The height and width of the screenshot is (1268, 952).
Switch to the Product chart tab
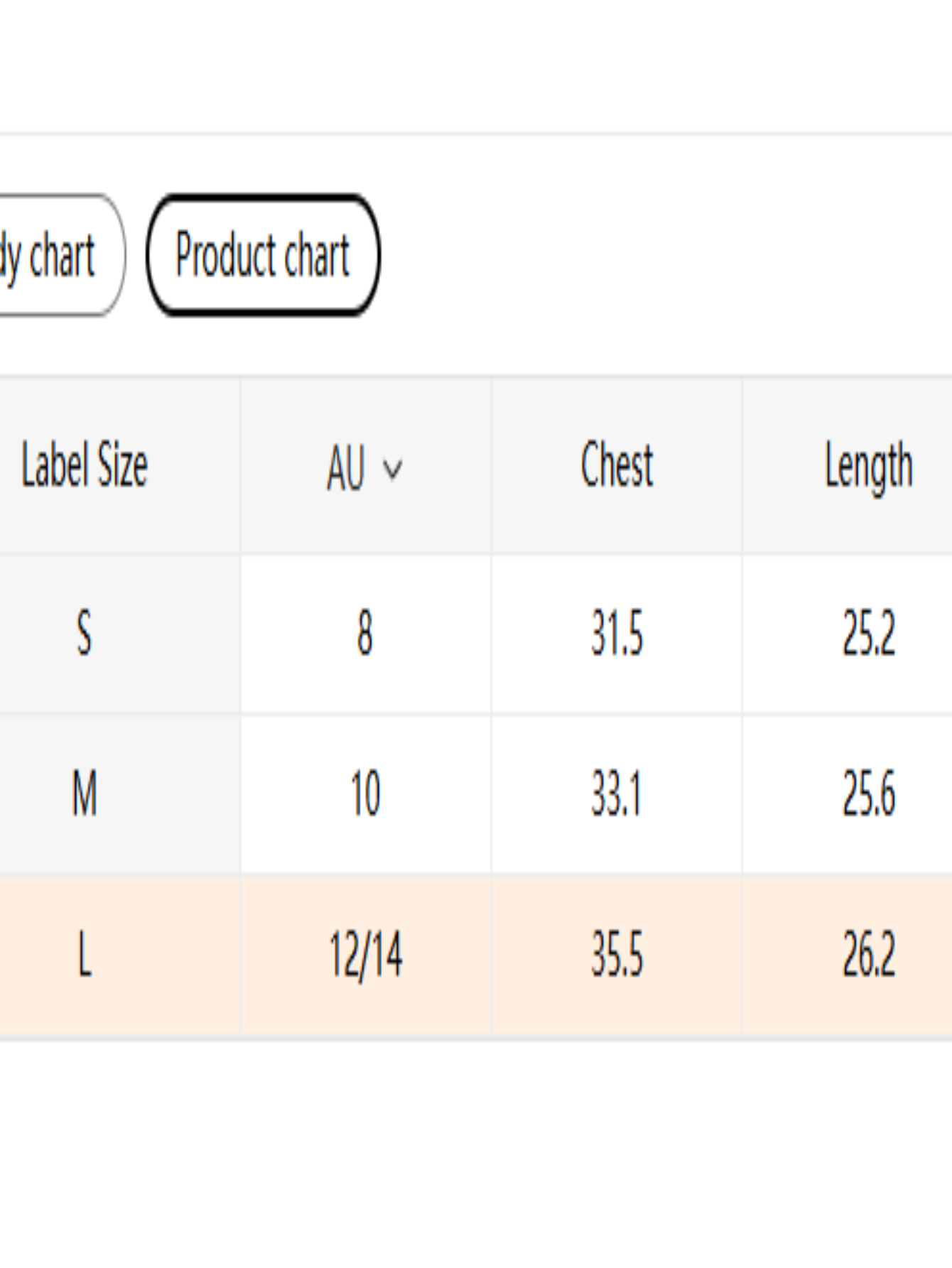pos(263,255)
